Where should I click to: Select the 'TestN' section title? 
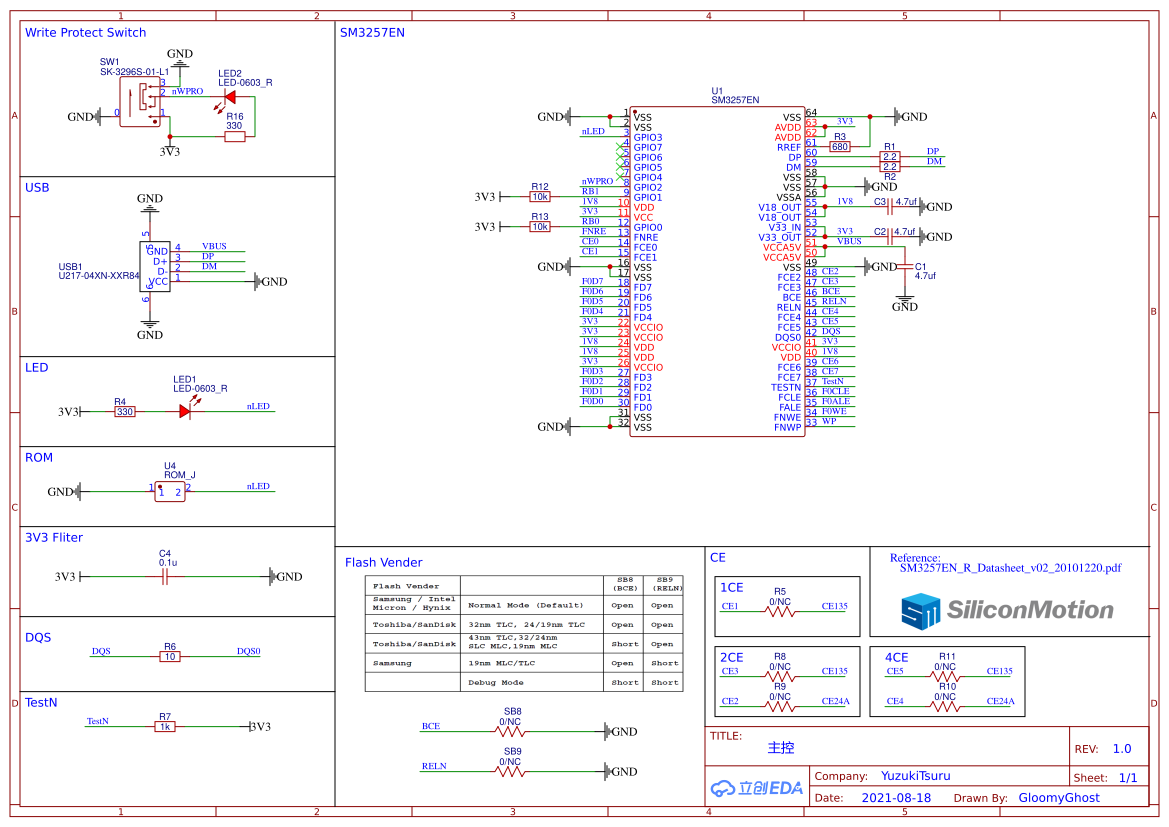41,702
